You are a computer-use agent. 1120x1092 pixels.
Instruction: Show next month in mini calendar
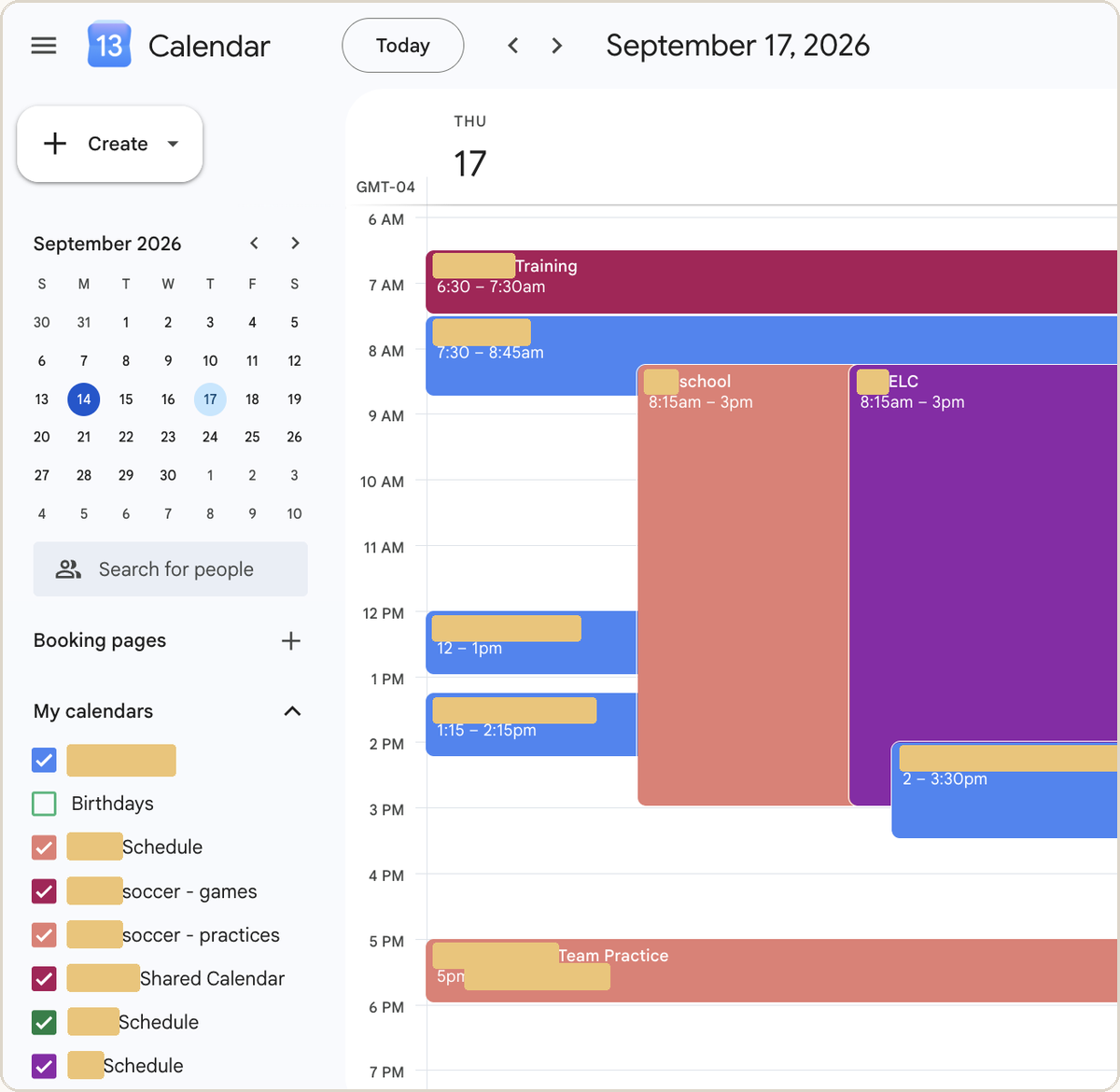295,244
